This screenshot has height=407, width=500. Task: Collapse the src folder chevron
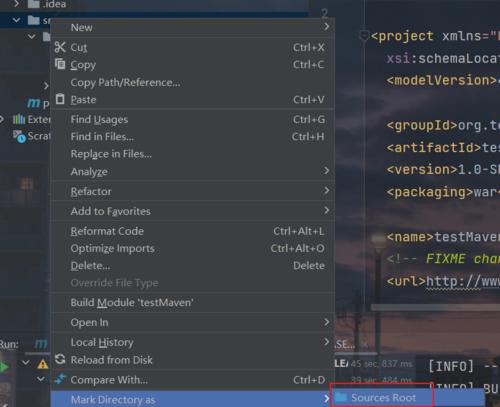coord(16,20)
